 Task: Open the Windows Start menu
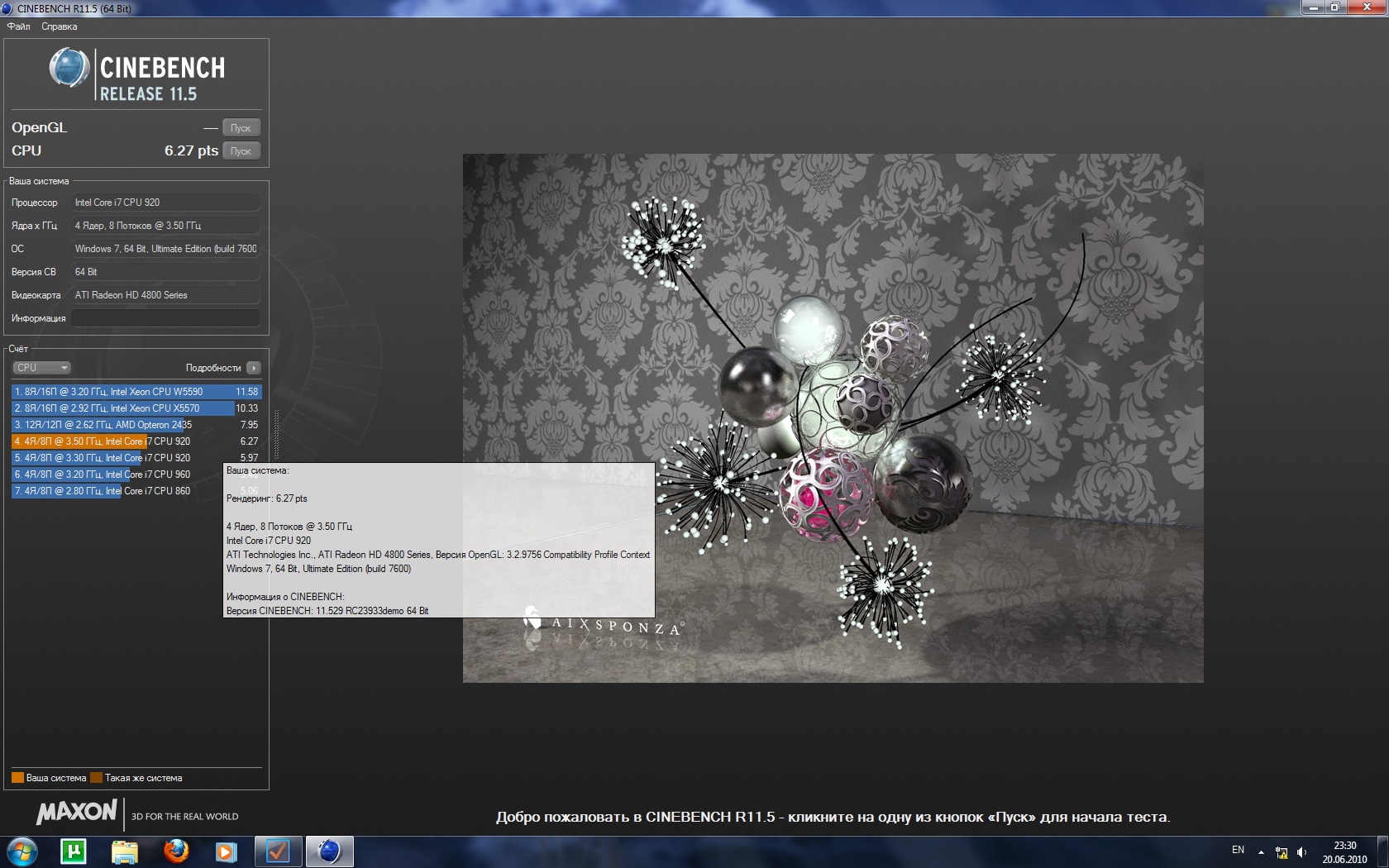[22, 851]
